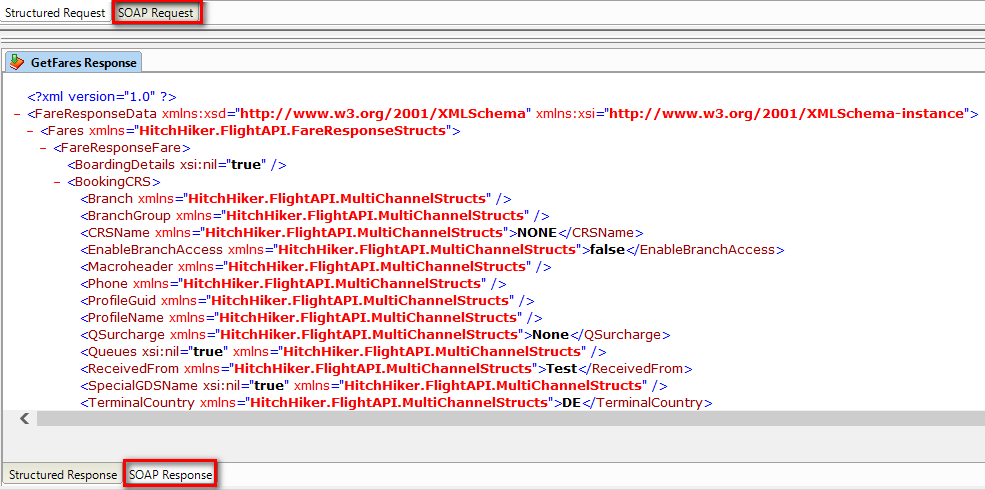Click the XMLSchema namespace URL
Image resolution: width=985 pixels, height=490 pixels.
[383, 114]
